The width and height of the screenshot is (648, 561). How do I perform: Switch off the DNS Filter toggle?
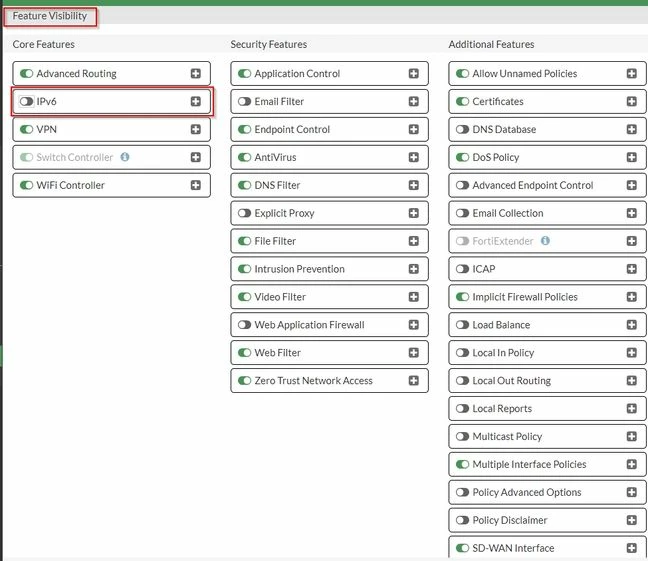point(244,185)
